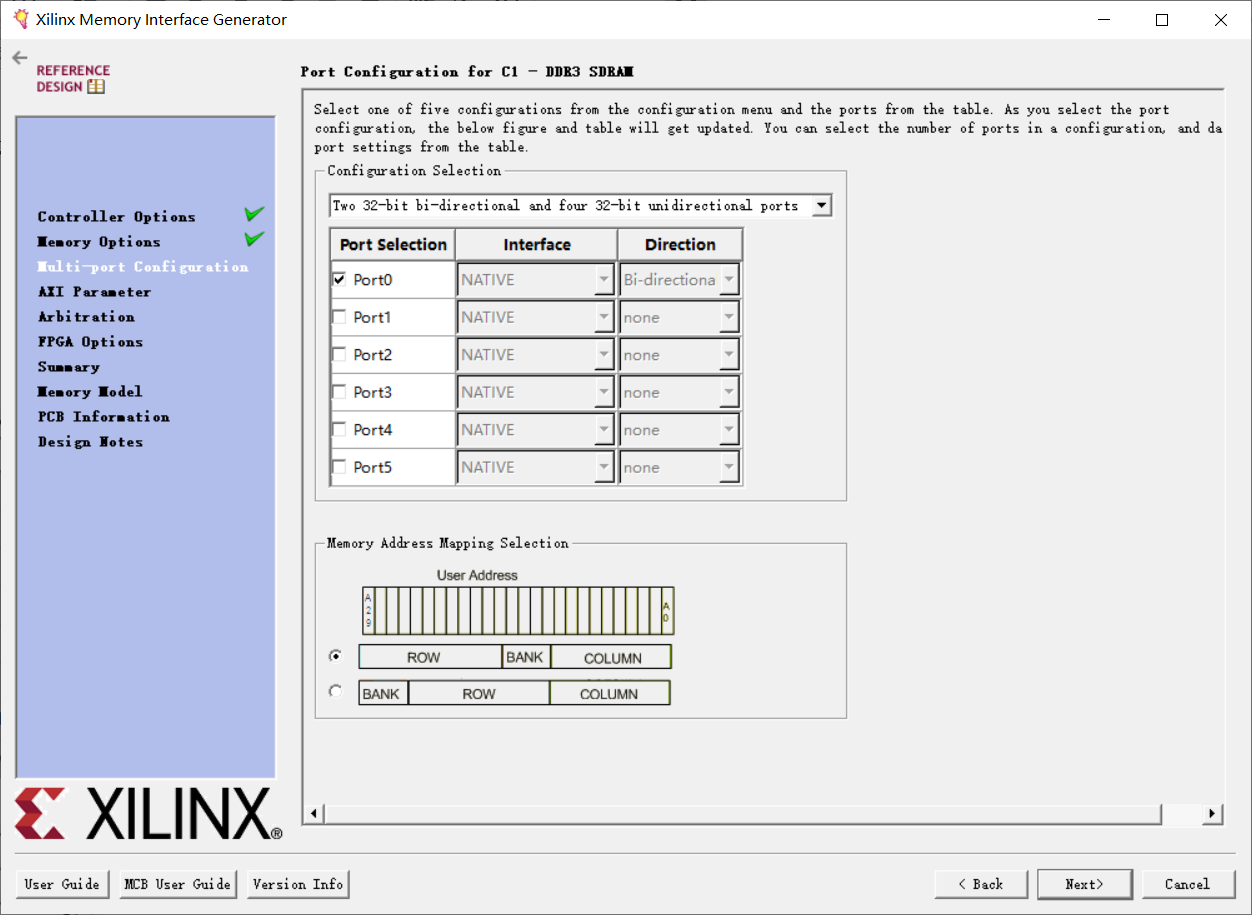Go to PCB Information step
The image size is (1252, 915).
tap(103, 417)
